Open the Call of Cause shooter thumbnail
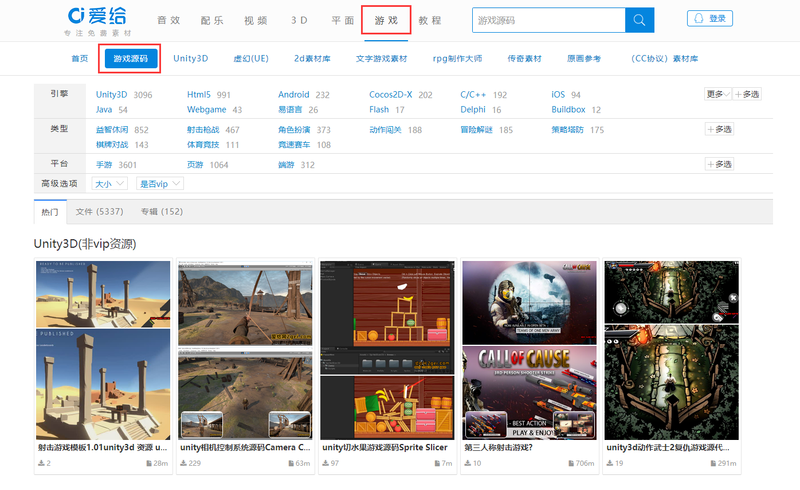The image size is (800, 490). point(530,350)
